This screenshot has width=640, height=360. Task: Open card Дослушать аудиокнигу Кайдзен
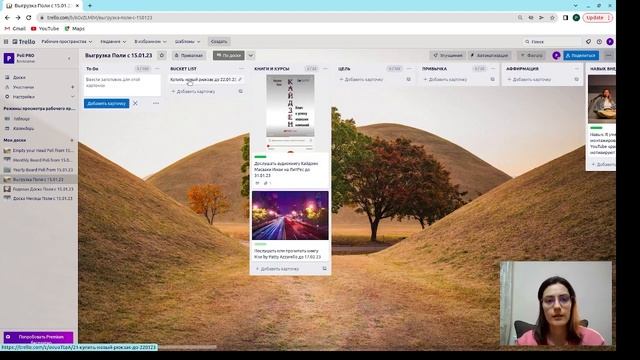pyautogui.click(x=286, y=169)
